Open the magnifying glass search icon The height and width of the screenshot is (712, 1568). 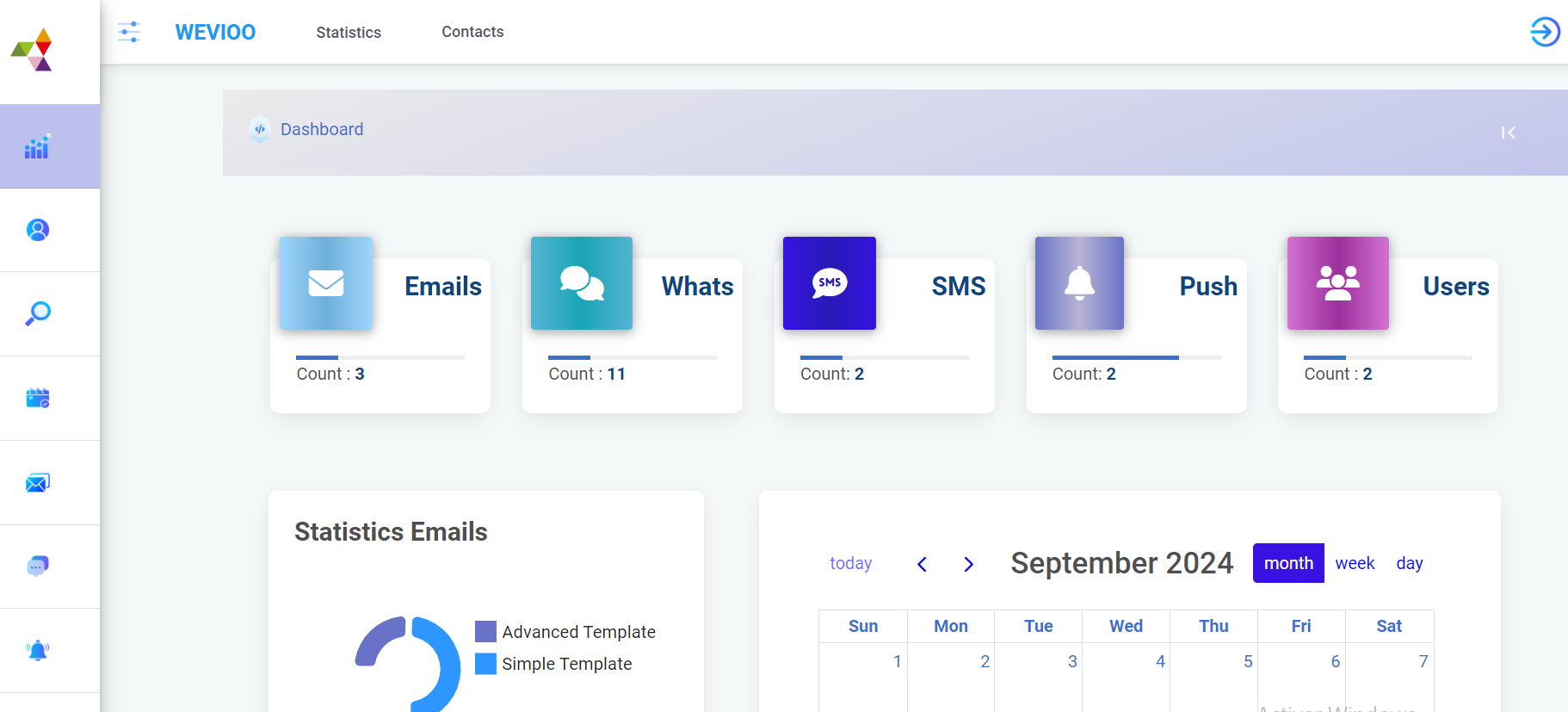point(37,313)
